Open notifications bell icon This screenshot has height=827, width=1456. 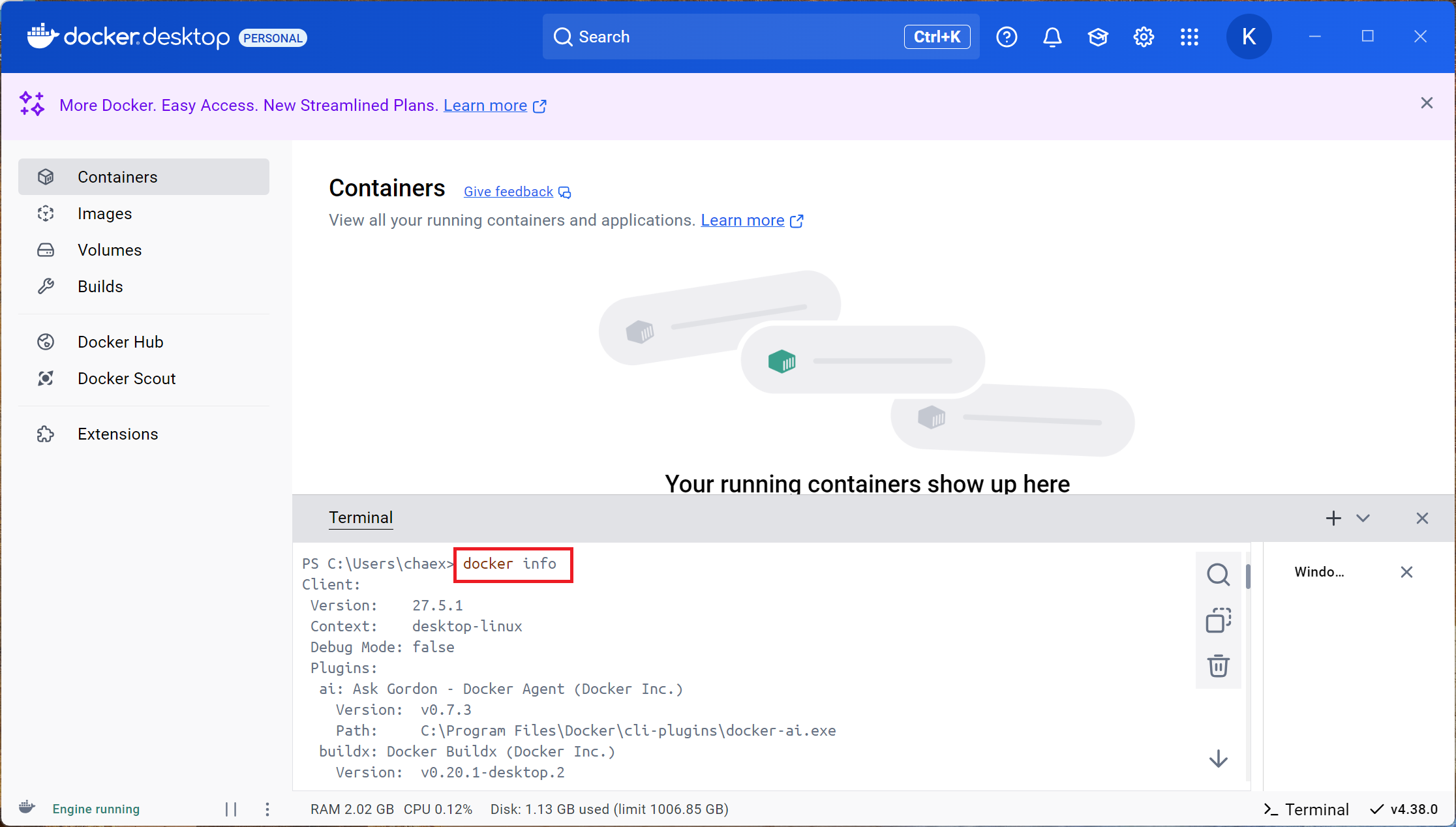click(1052, 37)
